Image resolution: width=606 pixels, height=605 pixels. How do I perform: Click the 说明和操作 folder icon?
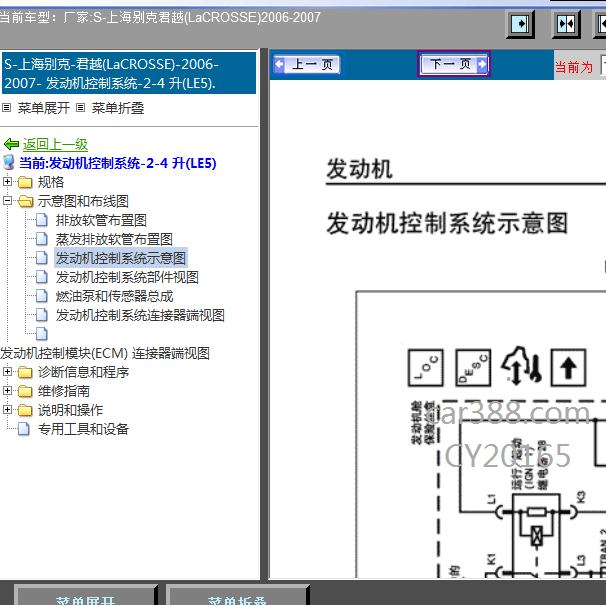[25, 410]
